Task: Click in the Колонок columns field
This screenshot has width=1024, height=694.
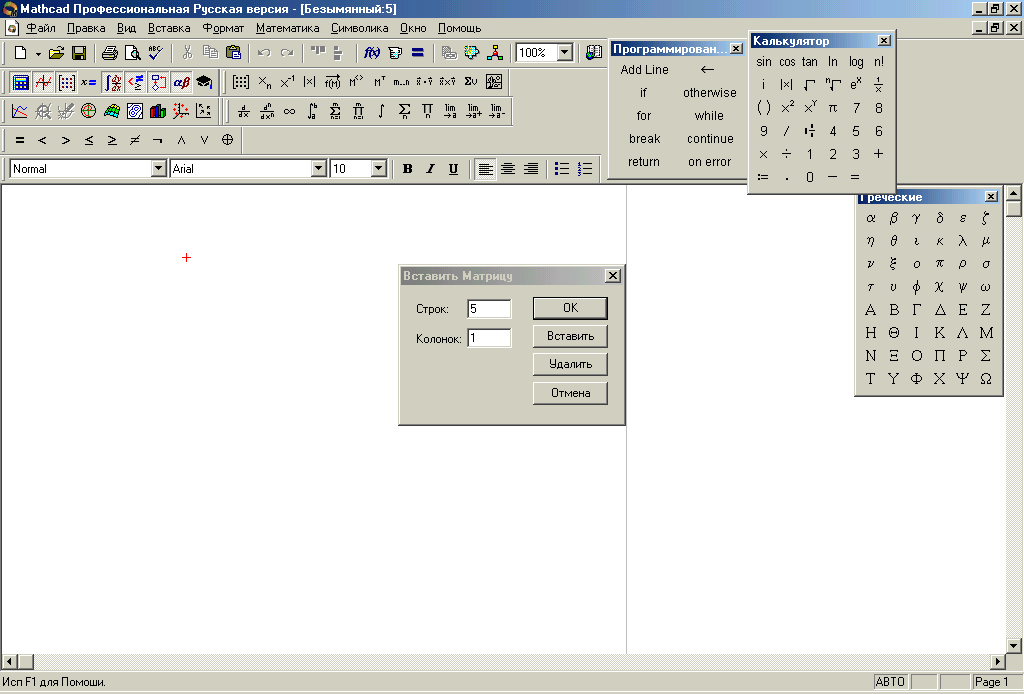Action: coord(489,338)
